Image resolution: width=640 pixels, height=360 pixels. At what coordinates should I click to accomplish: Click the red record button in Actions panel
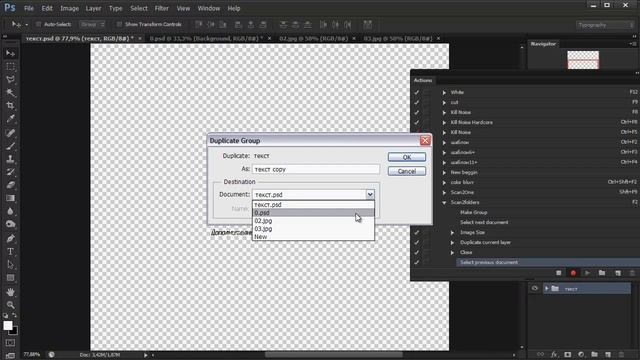tap(573, 273)
